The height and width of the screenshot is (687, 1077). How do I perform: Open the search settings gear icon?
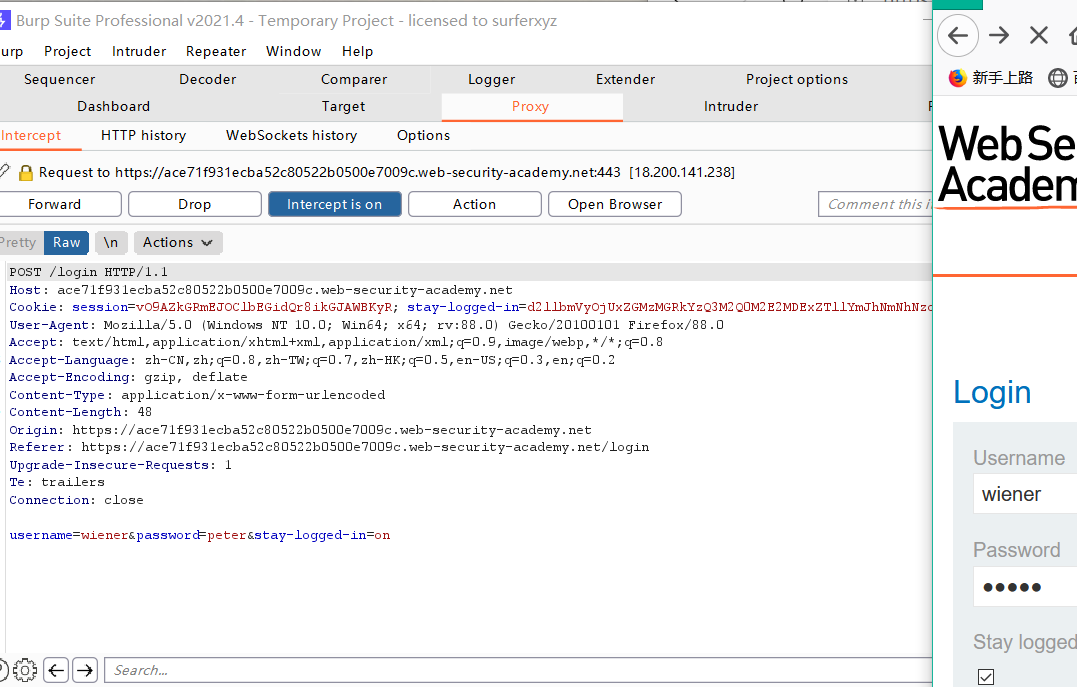click(25, 670)
